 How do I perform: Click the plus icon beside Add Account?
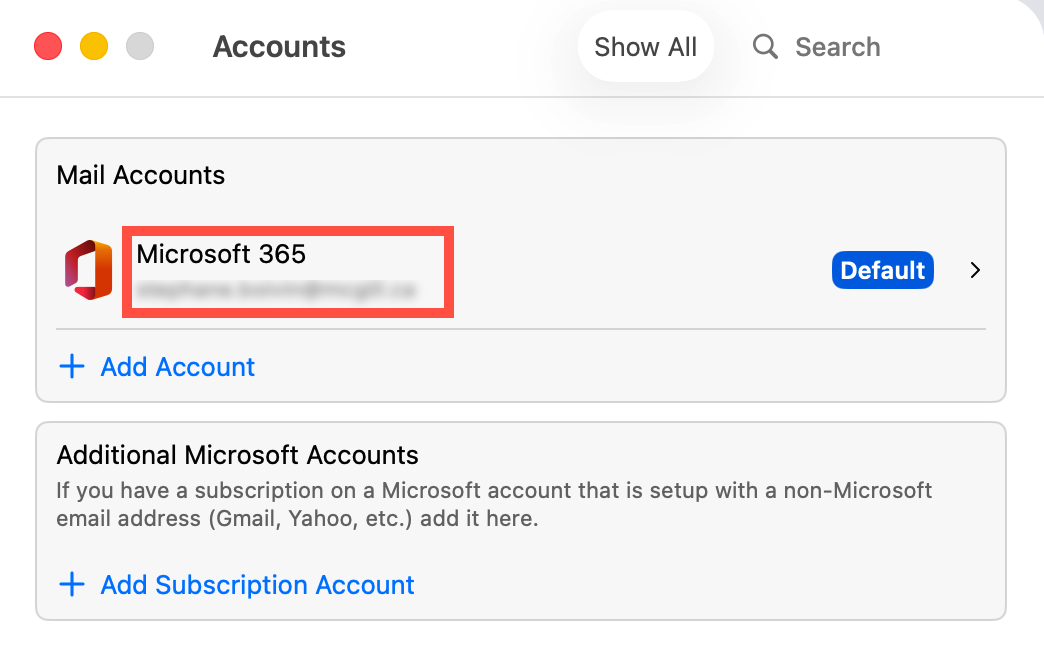[x=72, y=367]
